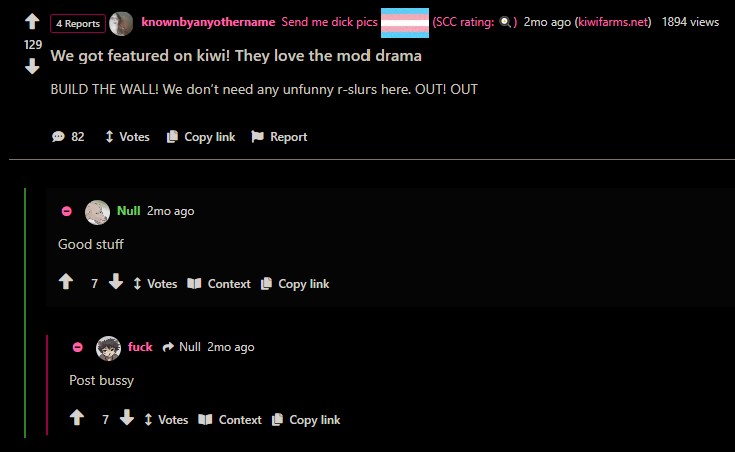735x452 pixels.
Task: Collapse the reply thread by user fuck
Action: point(78,347)
